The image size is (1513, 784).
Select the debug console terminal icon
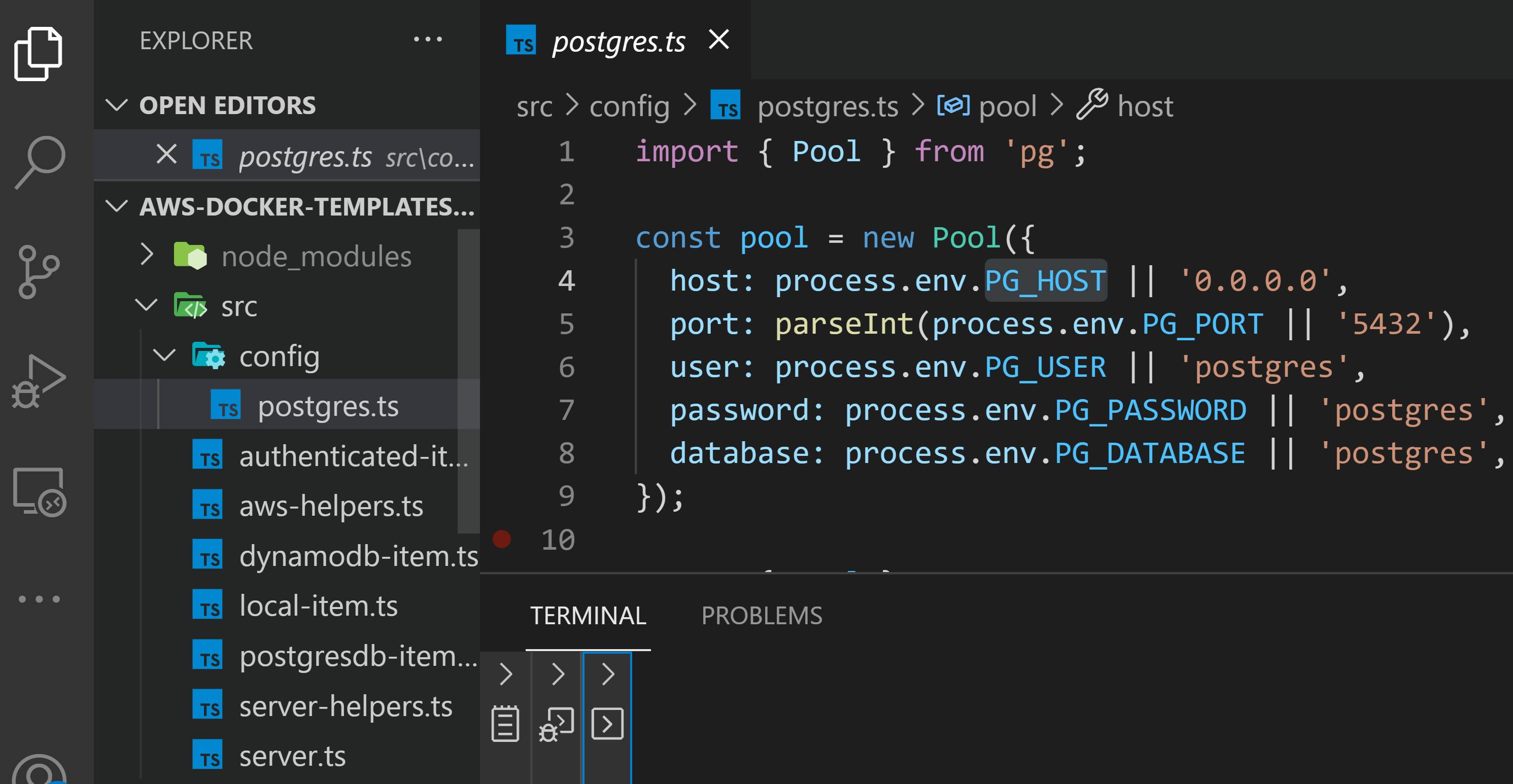pos(556,725)
